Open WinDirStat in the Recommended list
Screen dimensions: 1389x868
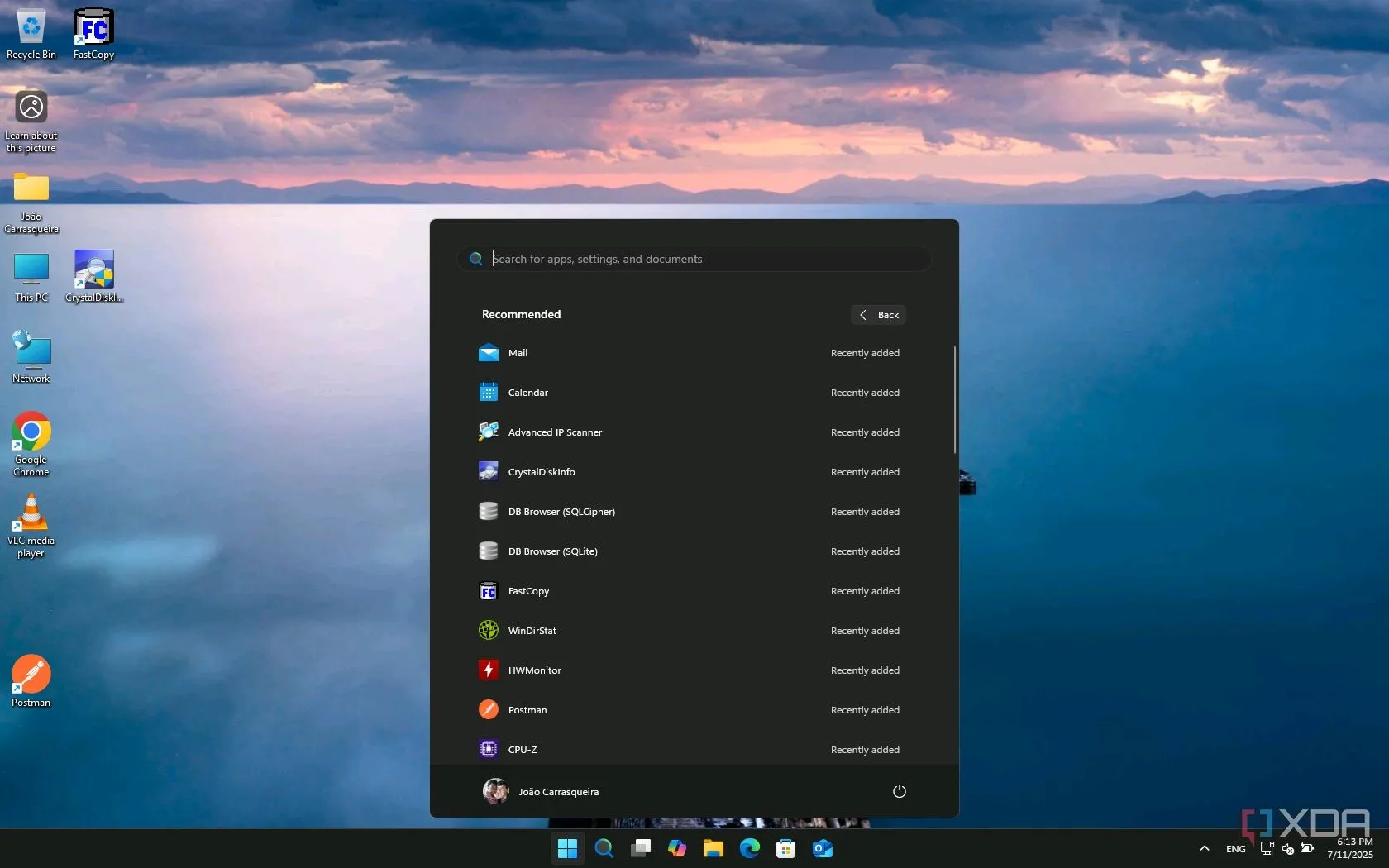tap(532, 631)
